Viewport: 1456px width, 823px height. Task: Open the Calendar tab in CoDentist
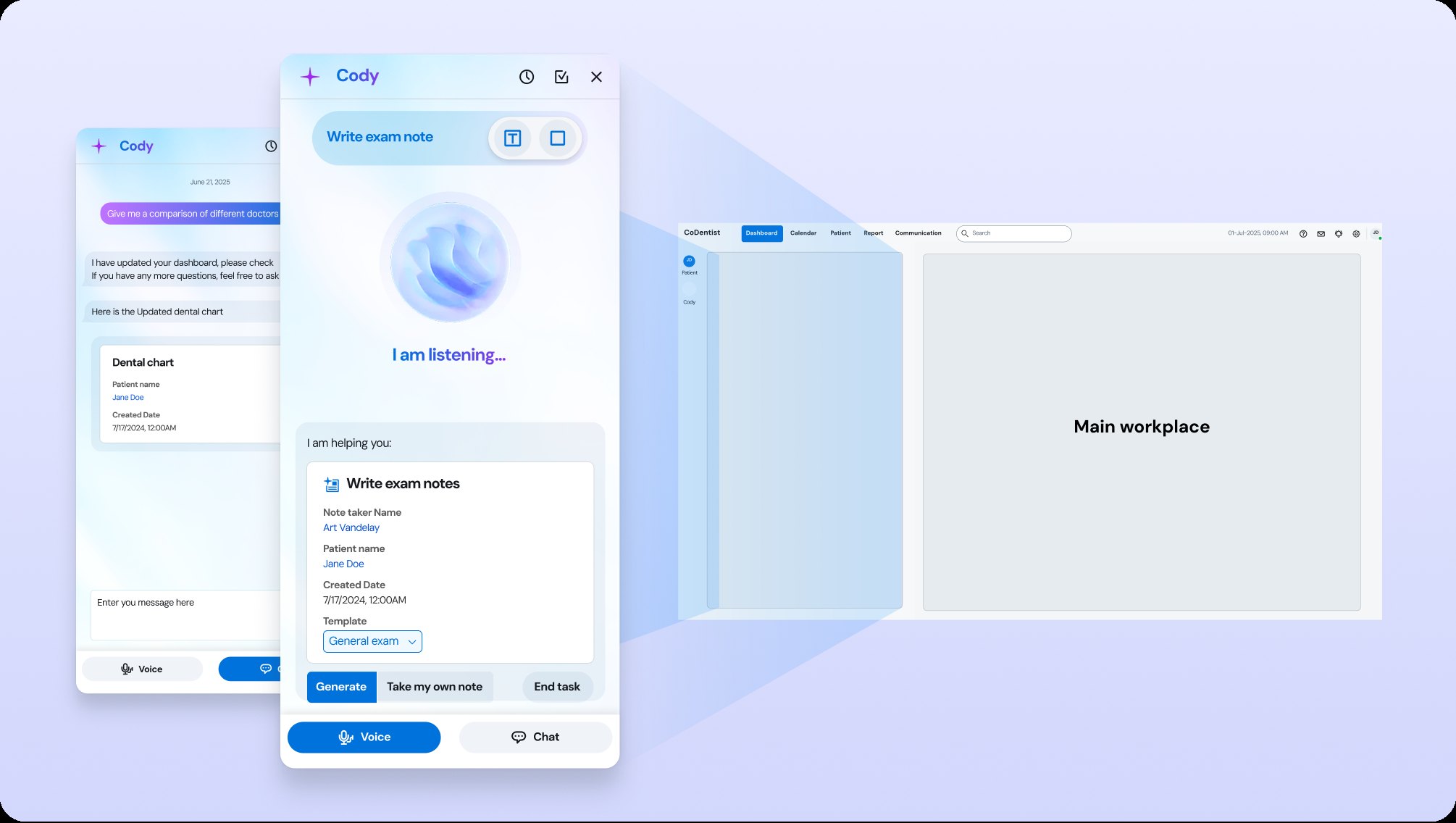pyautogui.click(x=803, y=233)
